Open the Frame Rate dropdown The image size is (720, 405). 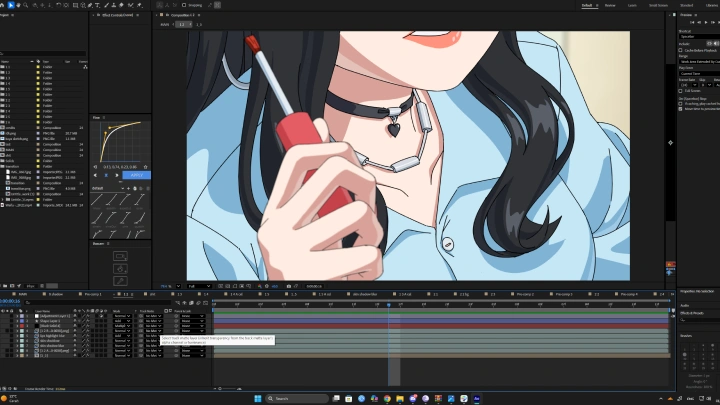click(689, 85)
